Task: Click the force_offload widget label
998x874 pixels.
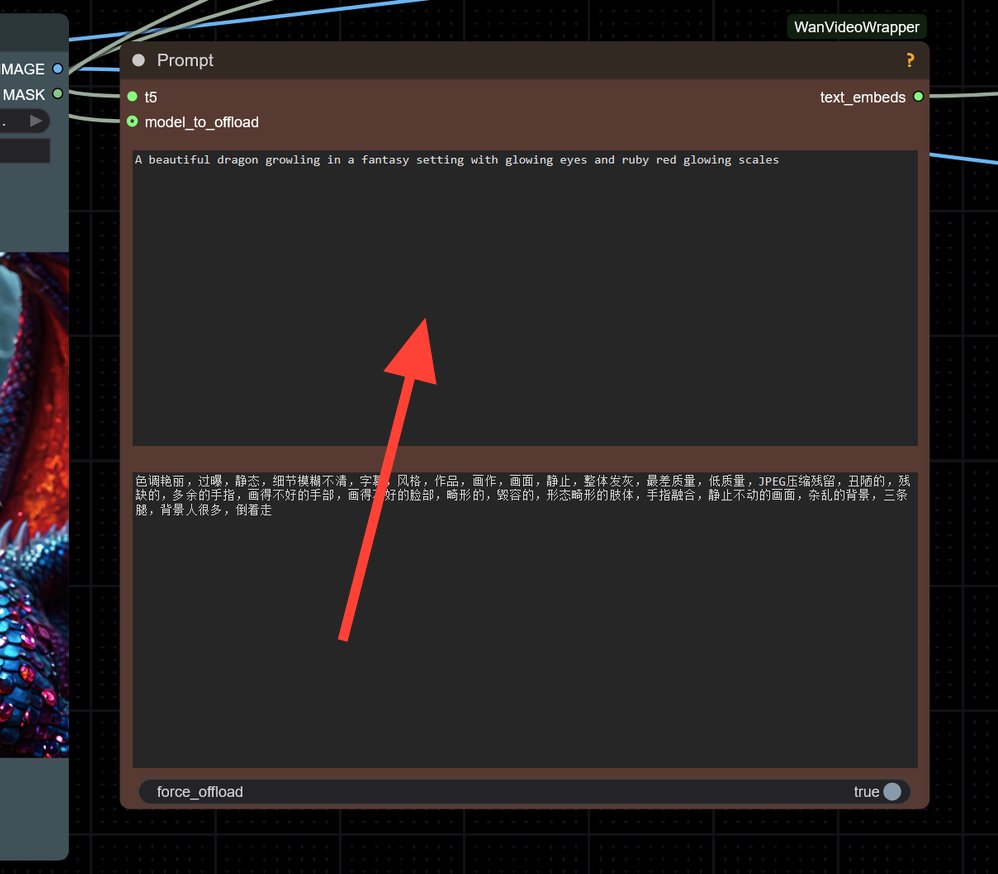Action: pos(199,791)
